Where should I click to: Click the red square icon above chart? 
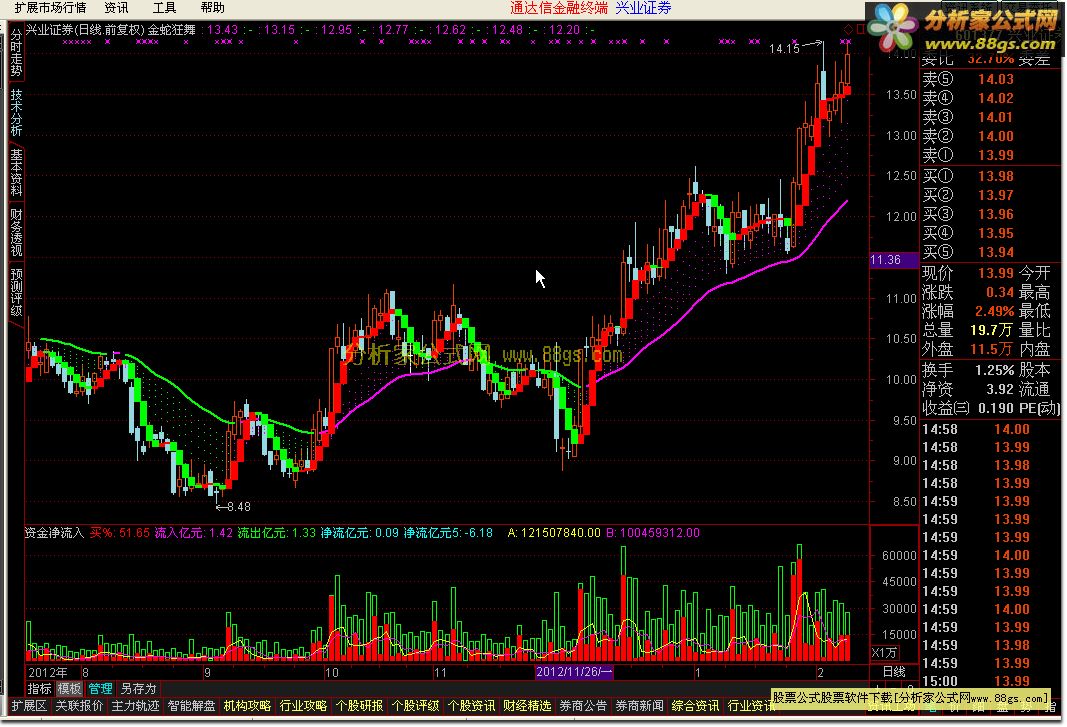pos(860,29)
